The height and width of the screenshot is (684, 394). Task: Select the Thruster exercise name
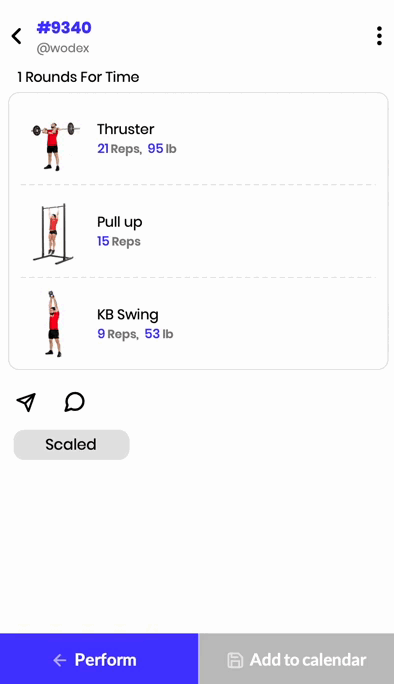(x=126, y=129)
